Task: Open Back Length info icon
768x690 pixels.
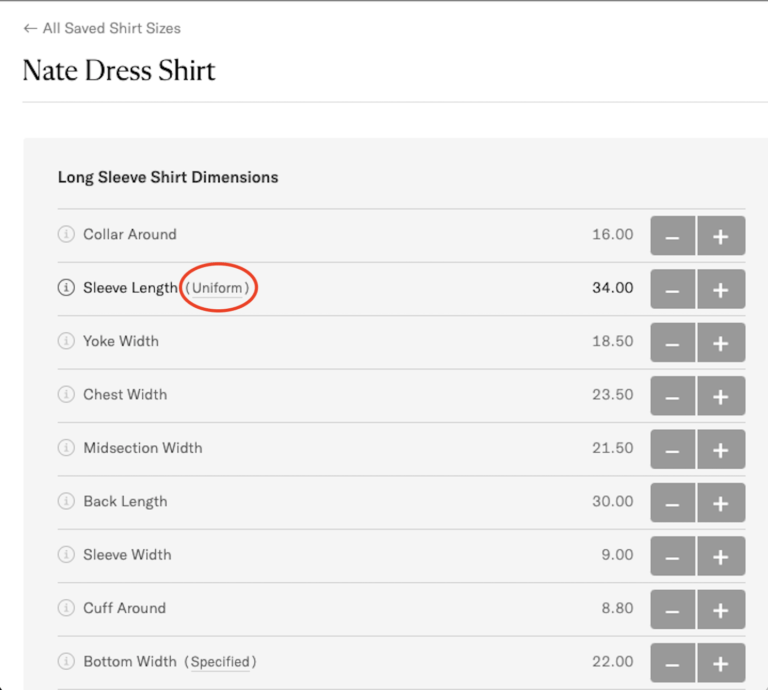Action: [x=66, y=502]
